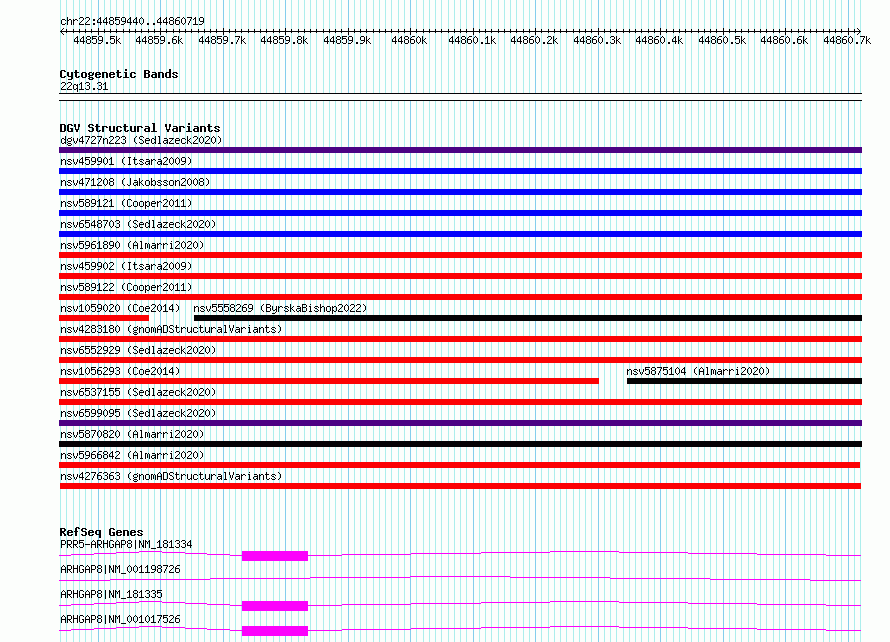Click the red nsv6552929 variant bar
890x642 pixels.
coord(460,360)
